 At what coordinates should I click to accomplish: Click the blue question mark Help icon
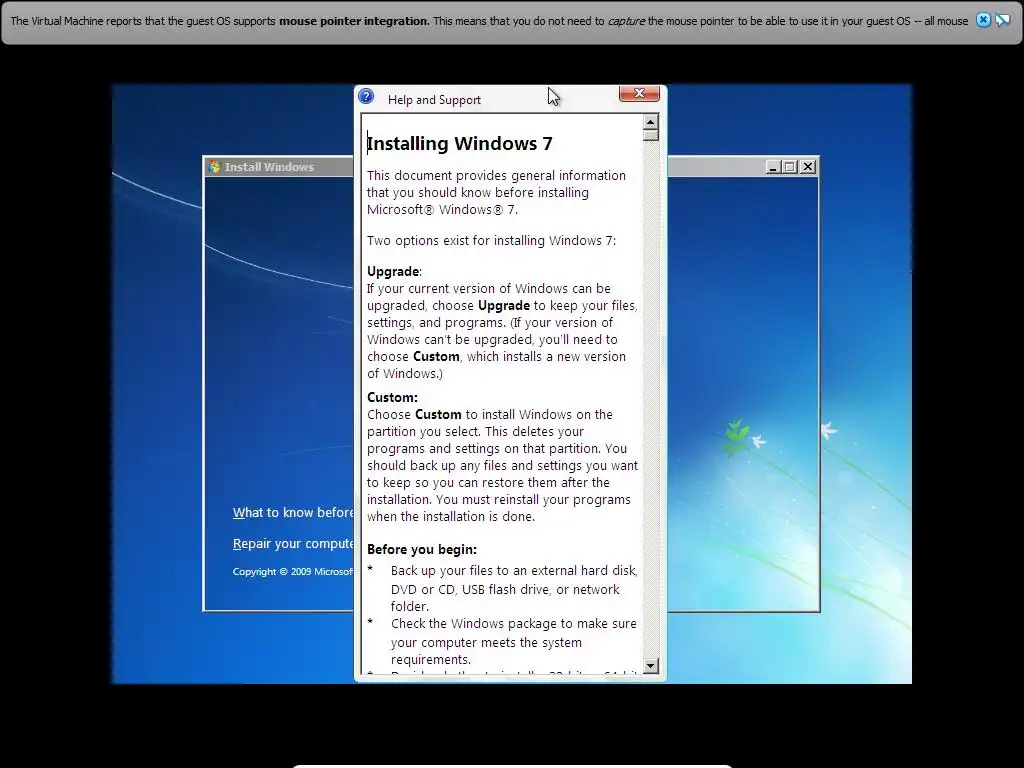pos(366,97)
